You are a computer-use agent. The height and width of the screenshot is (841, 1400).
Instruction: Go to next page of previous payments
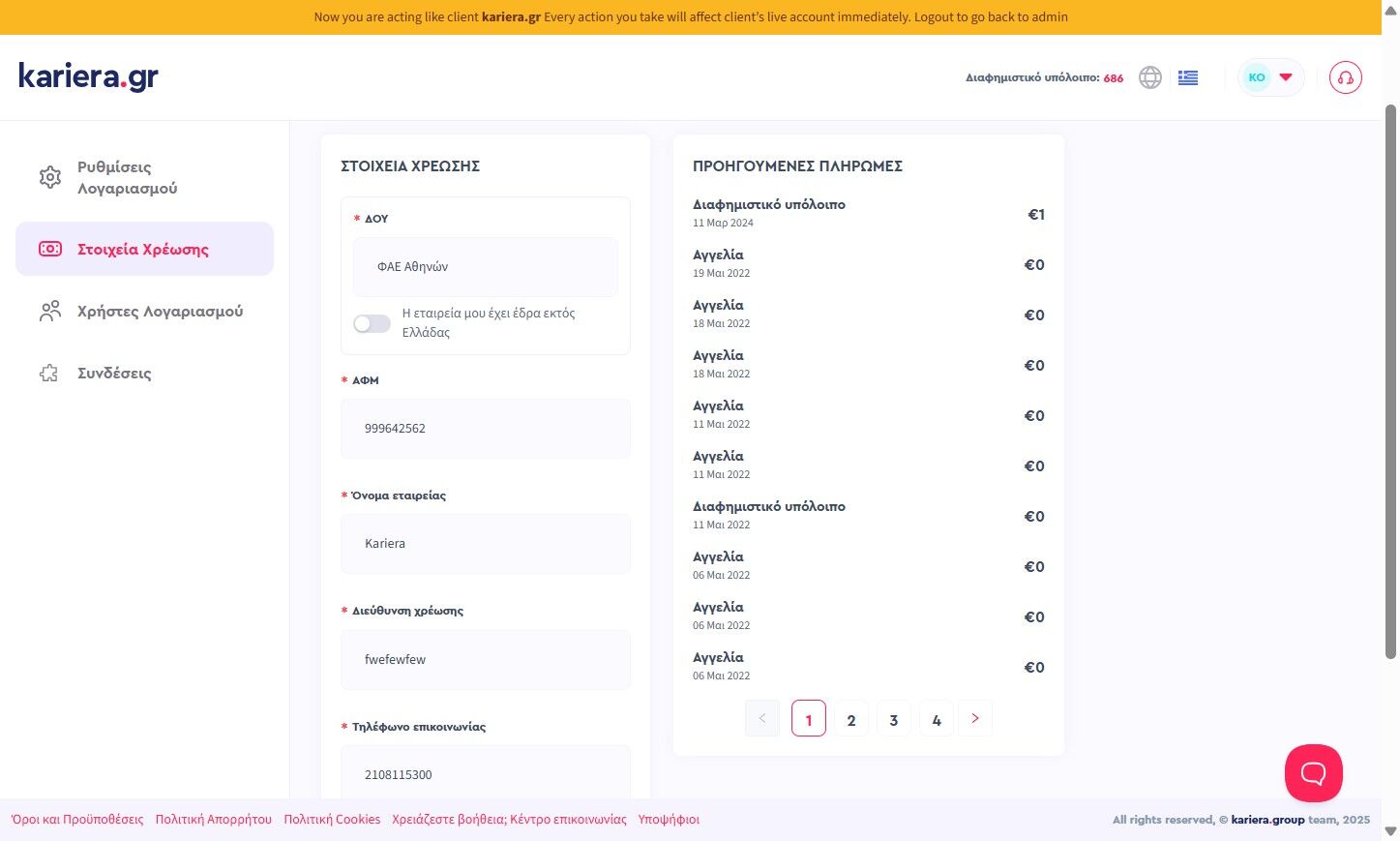coord(974,718)
